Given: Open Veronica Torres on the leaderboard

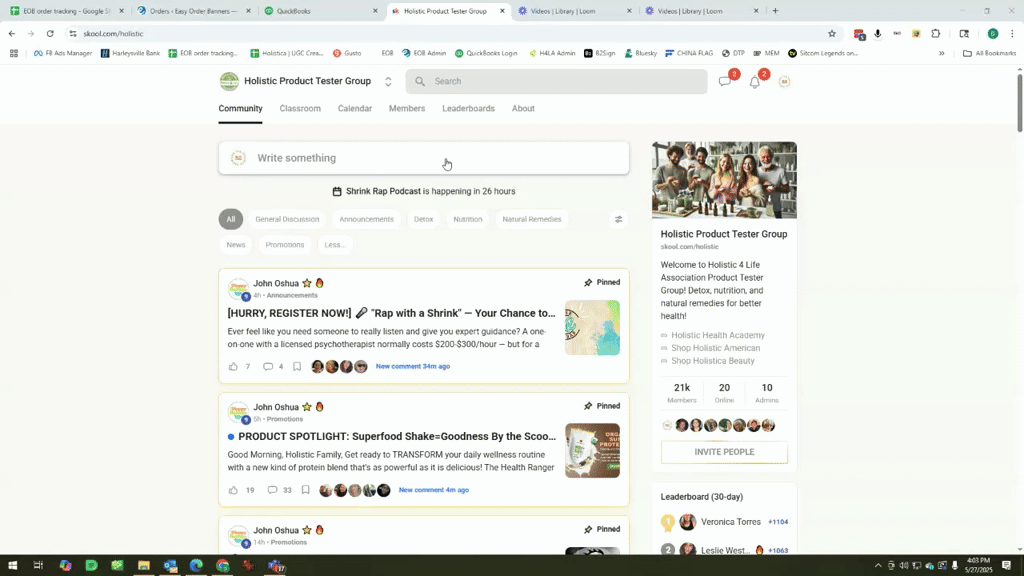Looking at the screenshot, I should click(731, 522).
